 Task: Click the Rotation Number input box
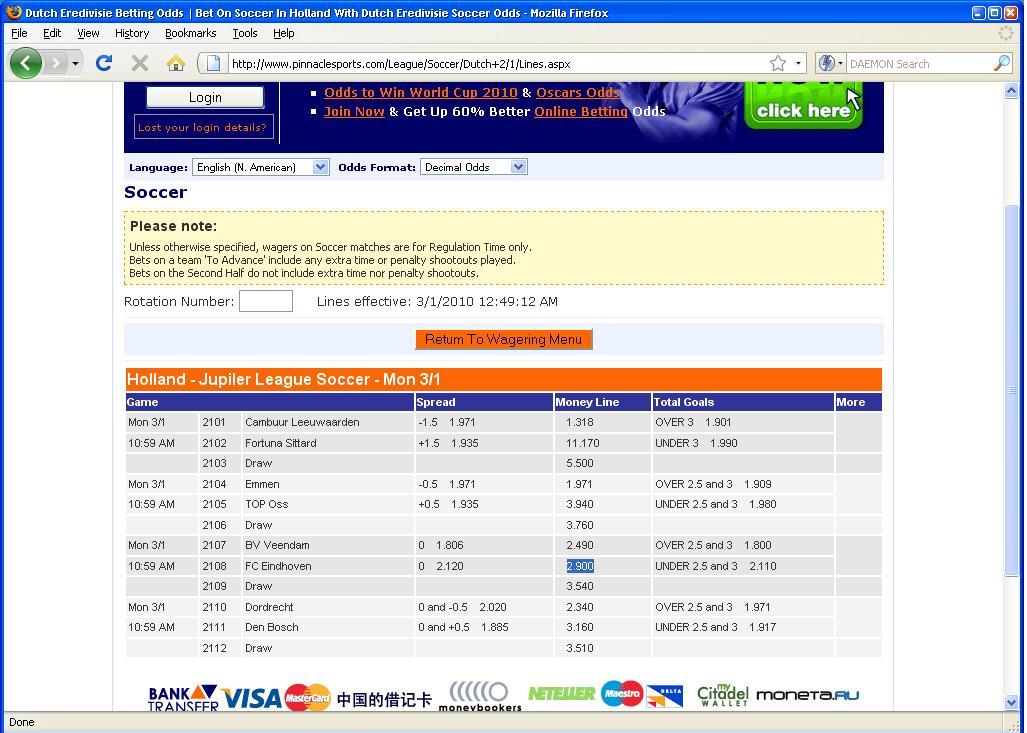265,301
